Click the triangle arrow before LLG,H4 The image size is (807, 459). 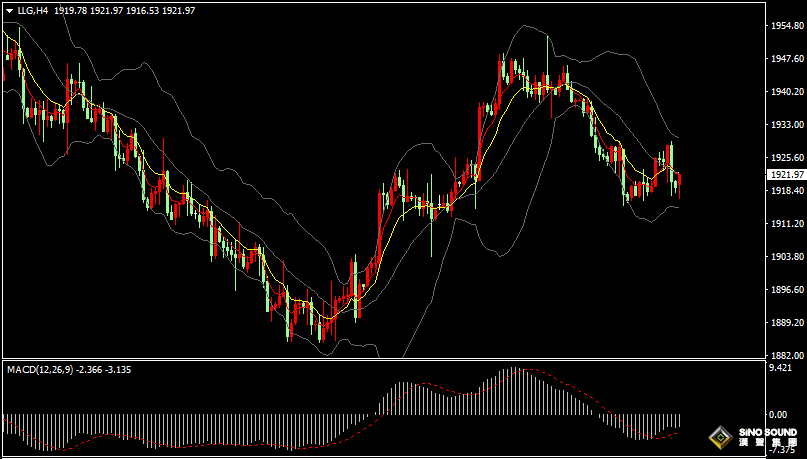tap(9, 10)
